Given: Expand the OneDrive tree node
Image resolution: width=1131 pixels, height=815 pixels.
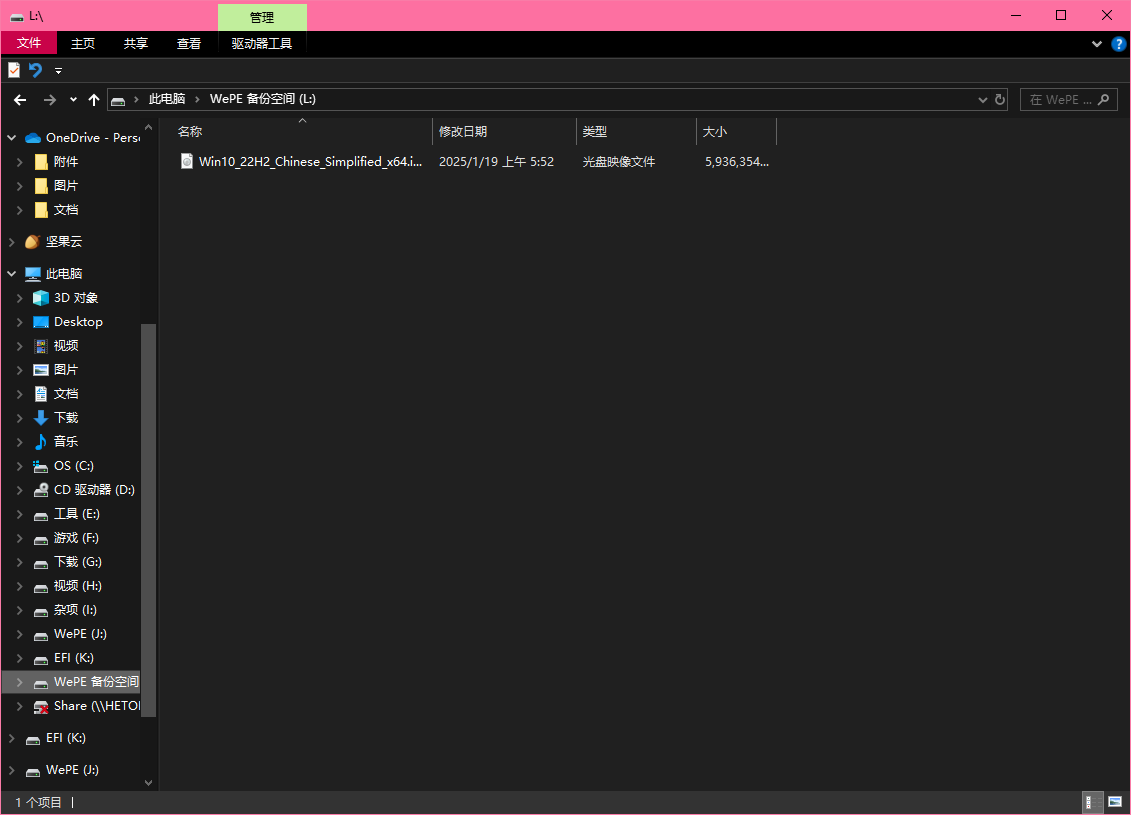Looking at the screenshot, I should point(12,138).
